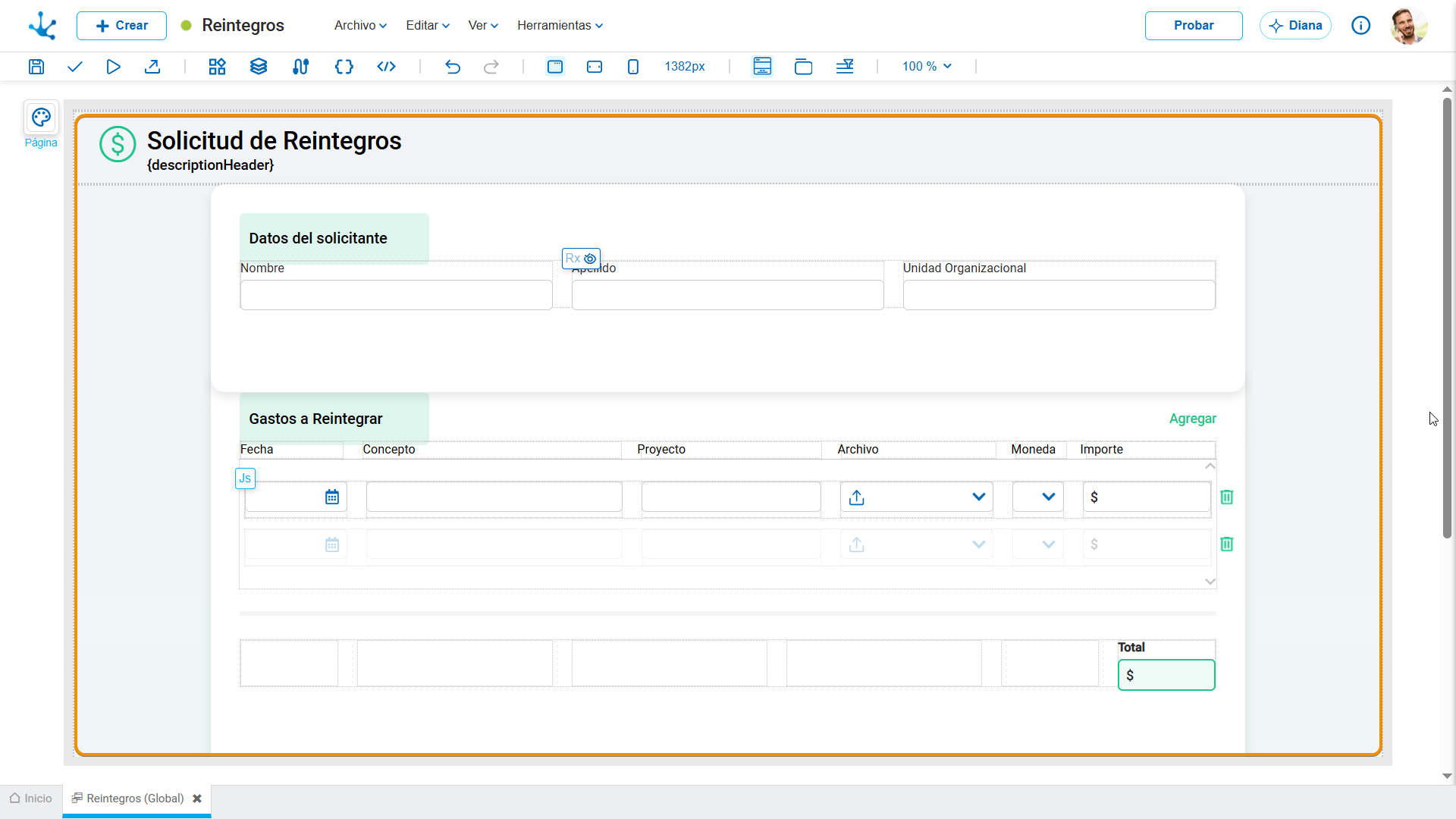Screen dimensions: 1456x819
Task: Open the Página palette icon
Action: click(x=41, y=118)
